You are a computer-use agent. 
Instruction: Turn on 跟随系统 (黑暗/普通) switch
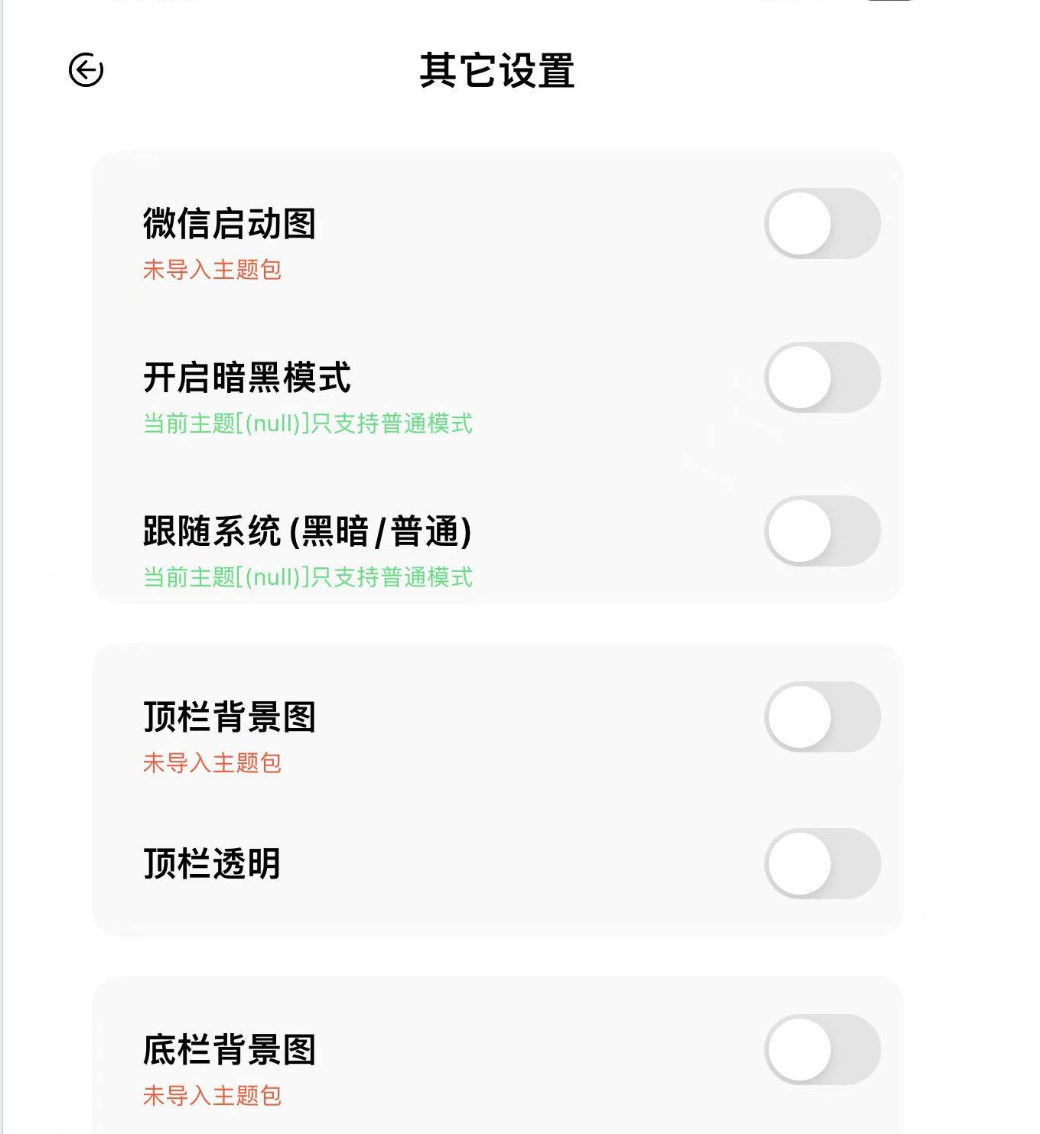pos(822,531)
